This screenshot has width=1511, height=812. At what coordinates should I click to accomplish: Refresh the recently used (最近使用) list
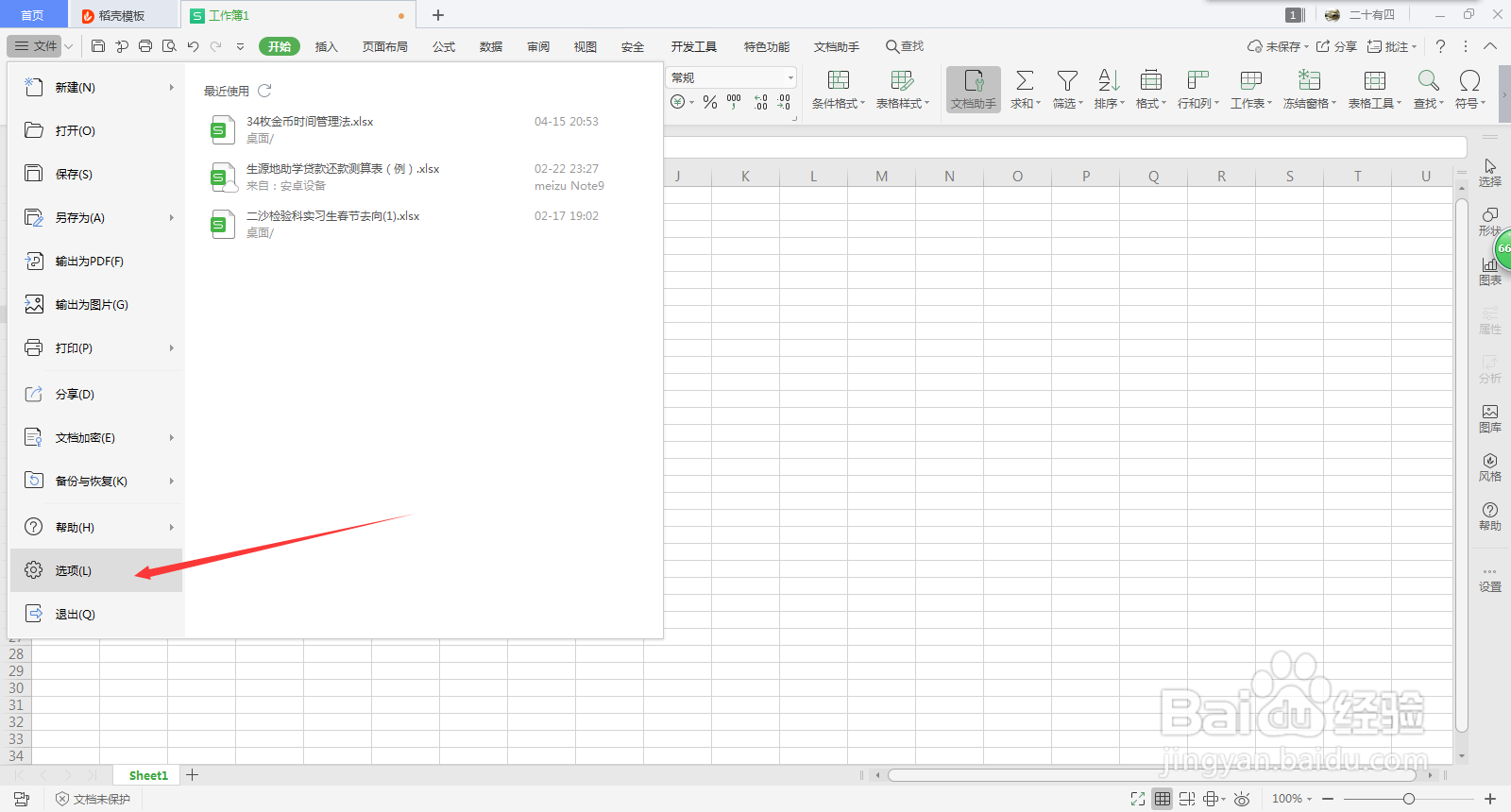pyautogui.click(x=264, y=91)
